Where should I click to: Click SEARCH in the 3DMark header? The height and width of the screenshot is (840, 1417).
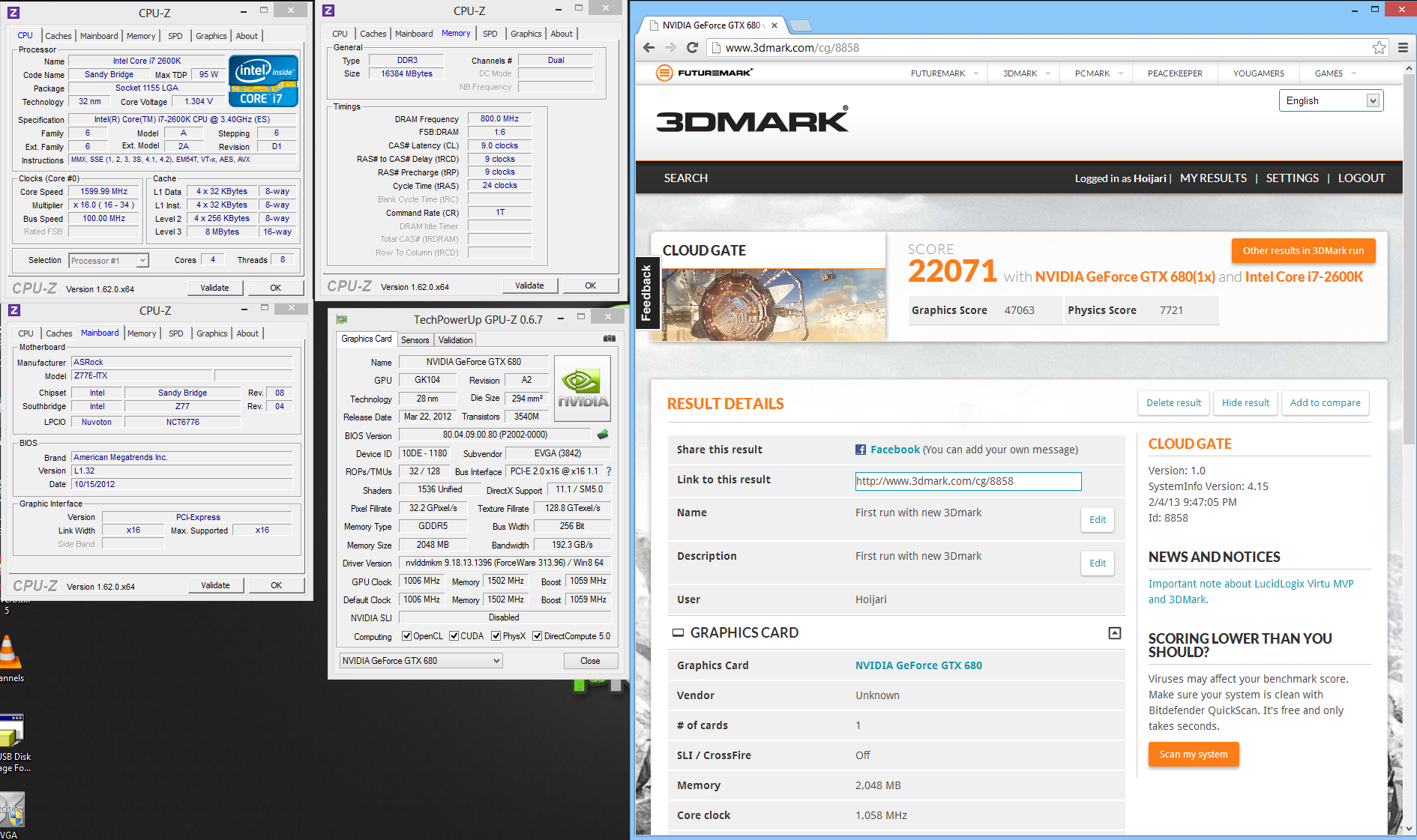tap(685, 178)
